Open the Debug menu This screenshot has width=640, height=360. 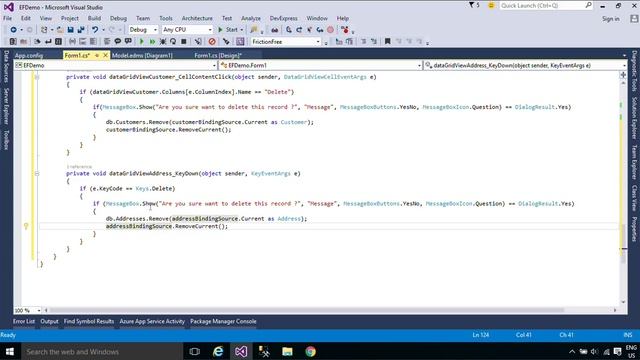pos(118,18)
